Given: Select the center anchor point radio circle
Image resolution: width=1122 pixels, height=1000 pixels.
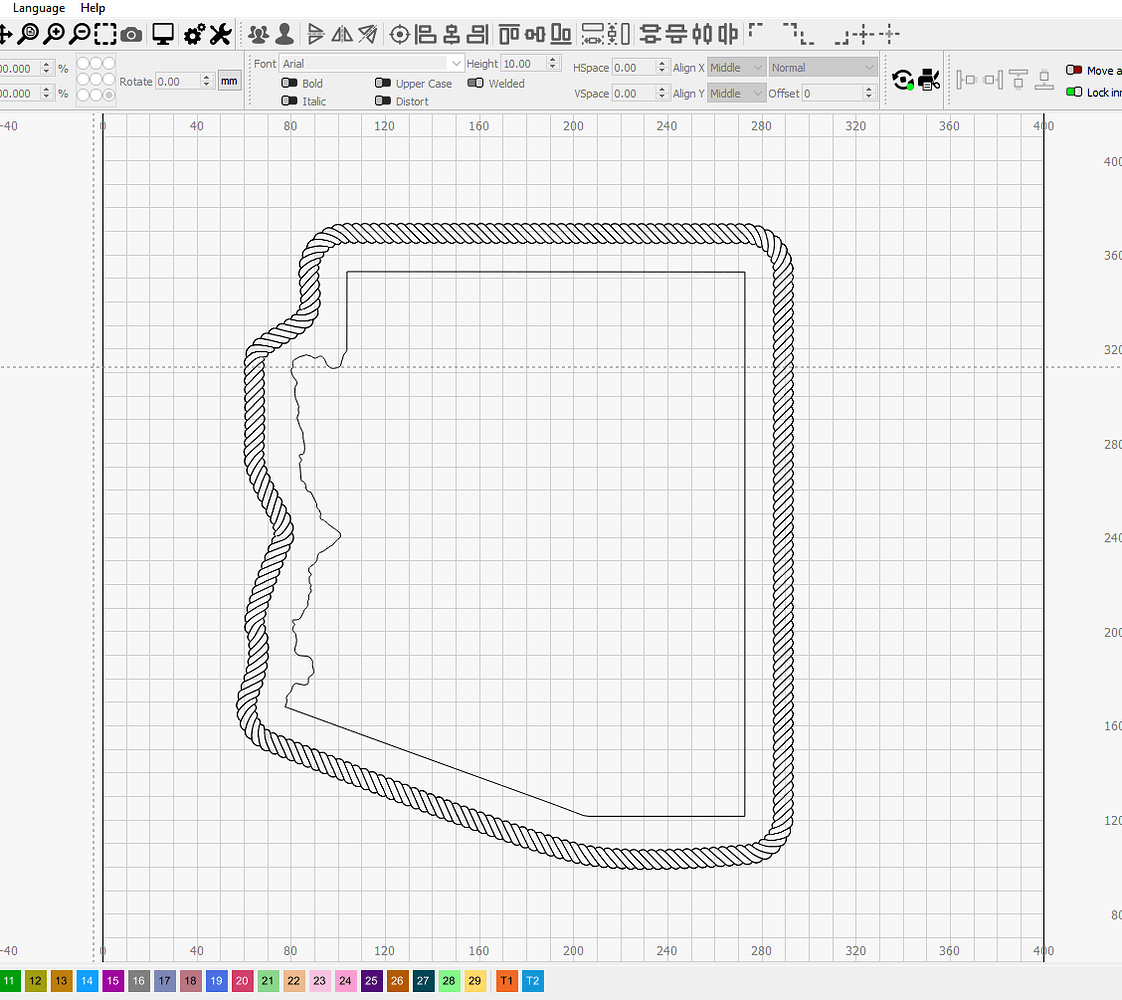Looking at the screenshot, I should tap(96, 79).
